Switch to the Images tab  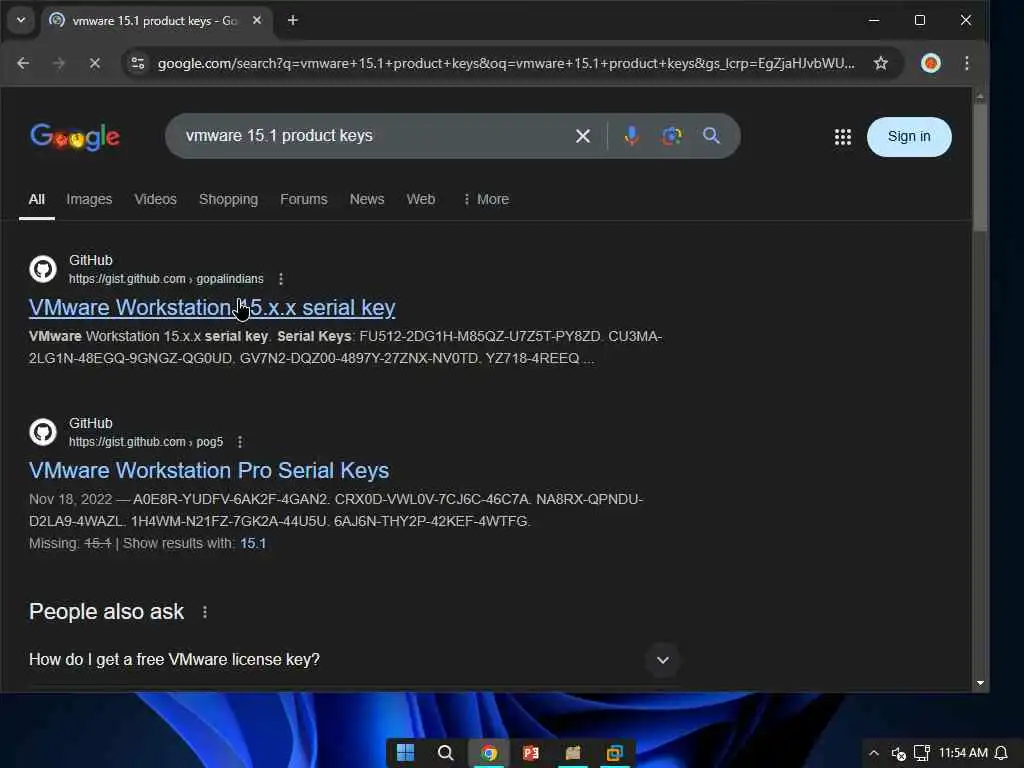point(89,199)
